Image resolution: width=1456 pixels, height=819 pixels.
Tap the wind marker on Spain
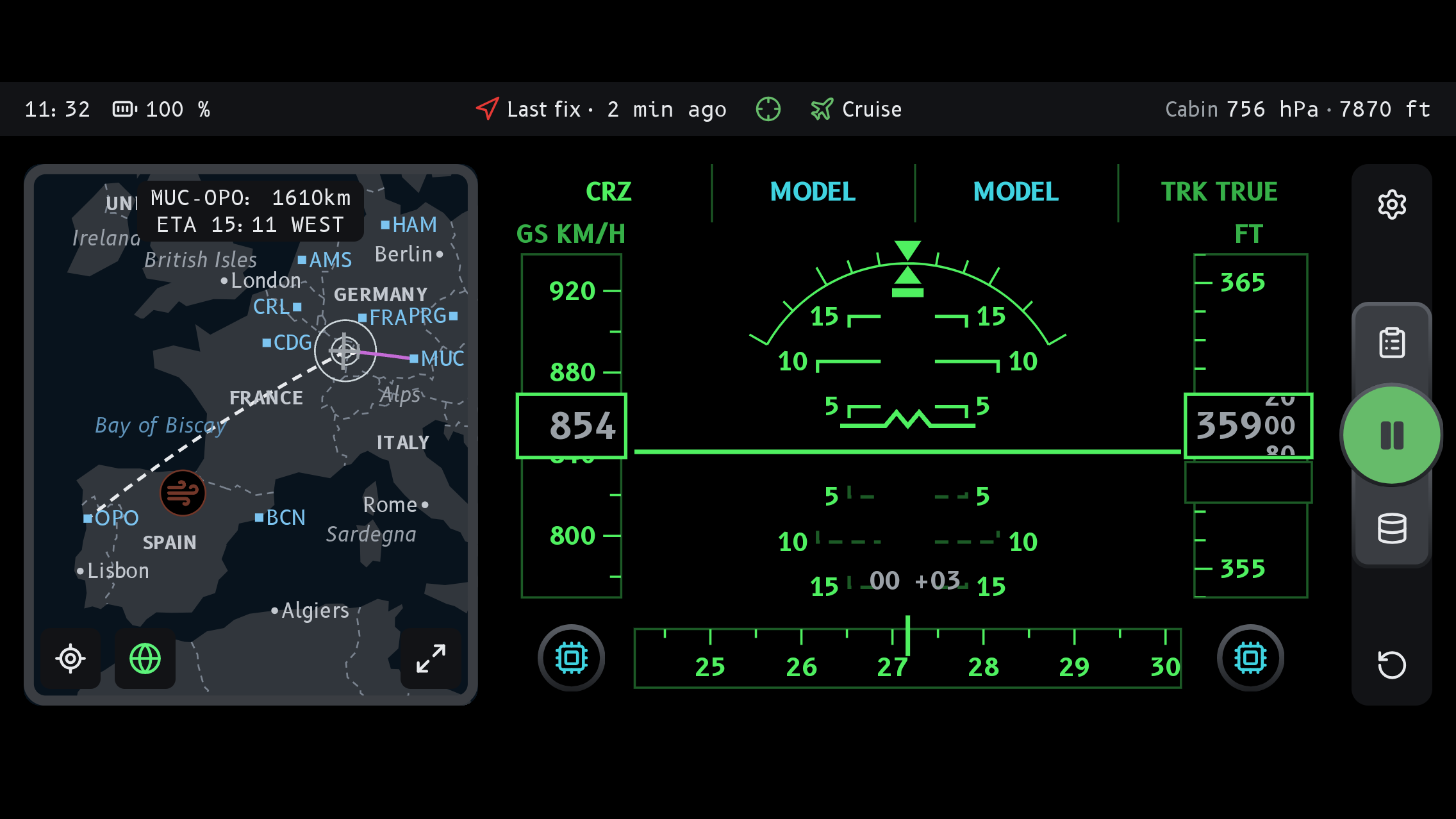(x=183, y=493)
